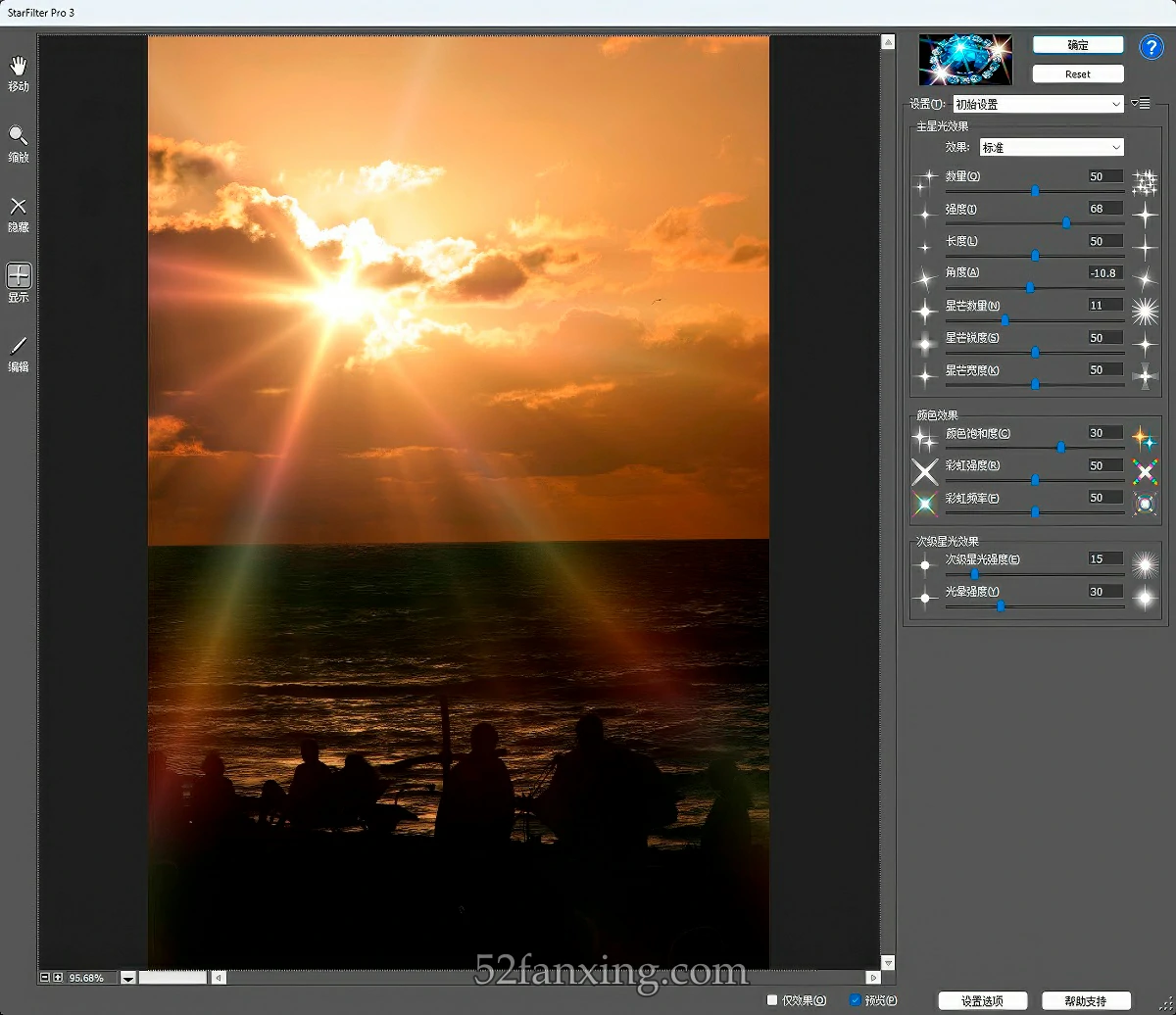Click the star-filter sample thumbnail image
The width and height of the screenshot is (1176, 1015).
965,61
